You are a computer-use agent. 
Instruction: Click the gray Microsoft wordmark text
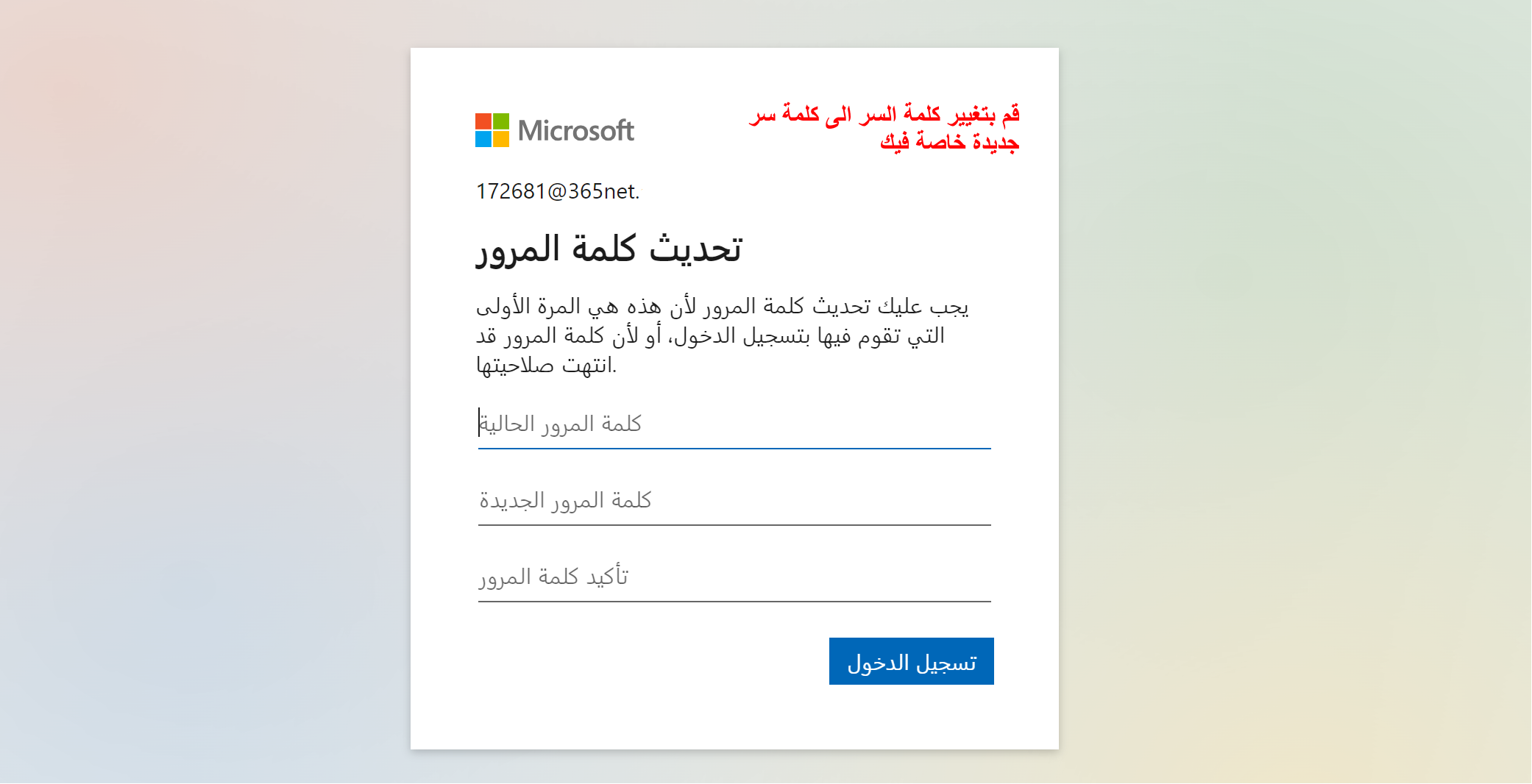[575, 131]
